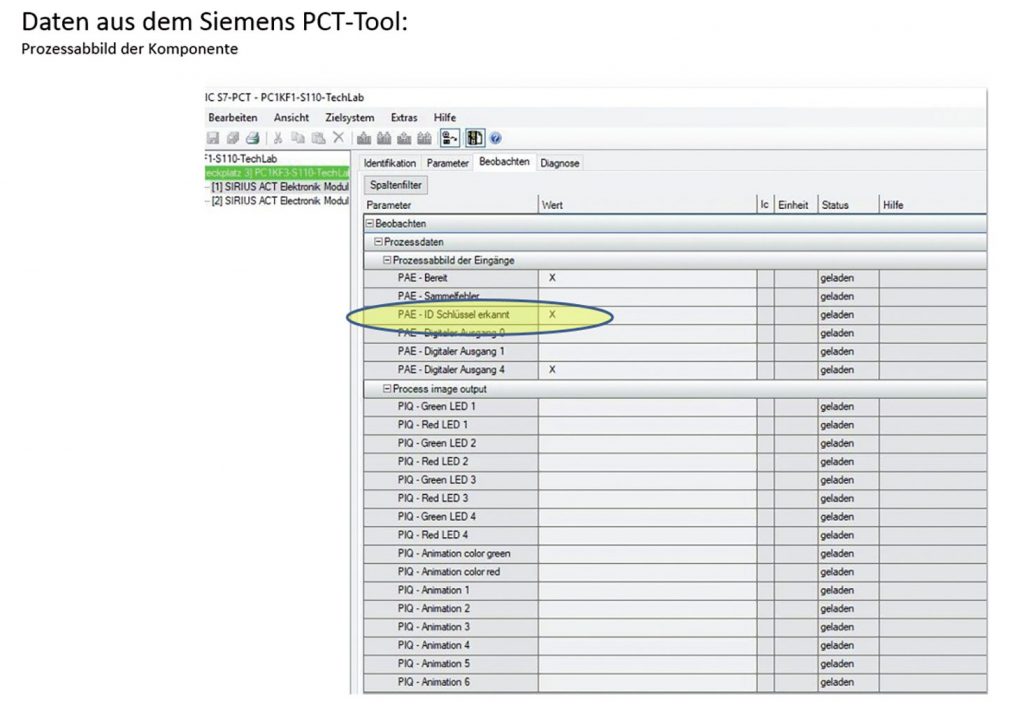The width and height of the screenshot is (1024, 716).
Task: Collapse Prozessabbild der Eingänge section
Action: [x=387, y=260]
